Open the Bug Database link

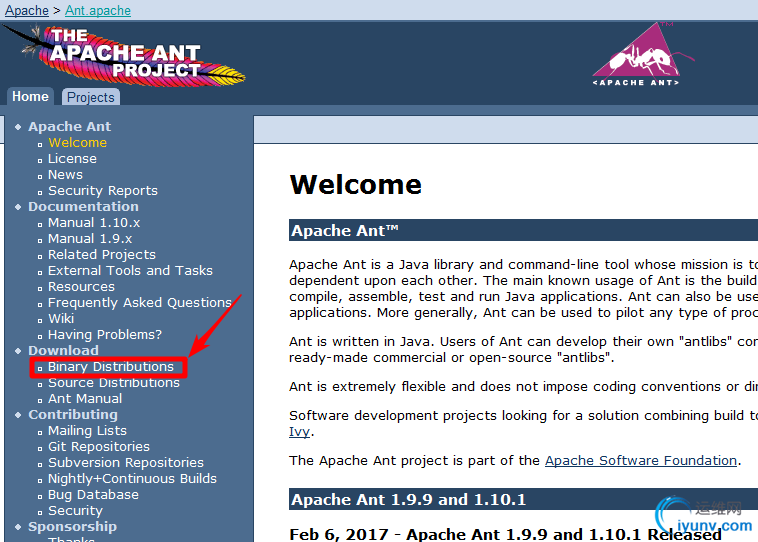click(93, 494)
